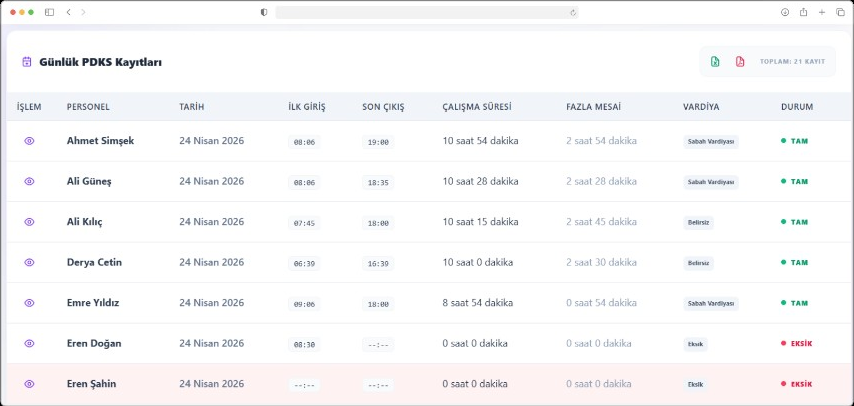
Task: Focus the browser address bar
Action: [426, 13]
